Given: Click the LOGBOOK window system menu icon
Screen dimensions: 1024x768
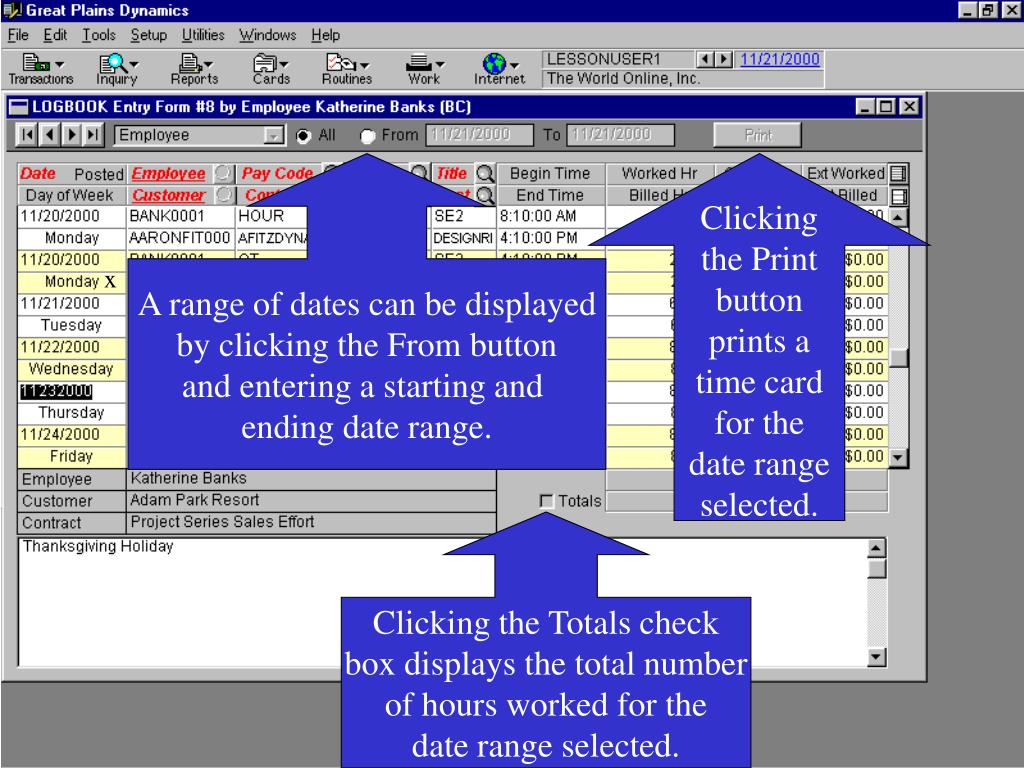Looking at the screenshot, I should click(20, 106).
